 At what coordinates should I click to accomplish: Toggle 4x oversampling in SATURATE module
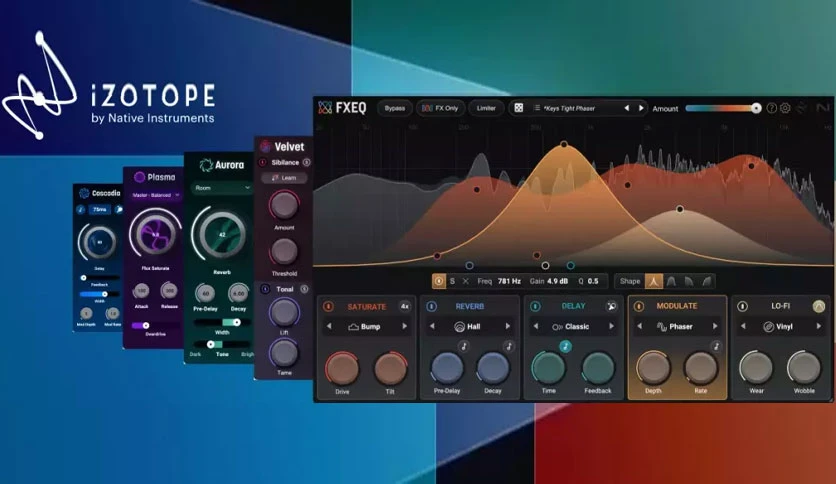[405, 306]
